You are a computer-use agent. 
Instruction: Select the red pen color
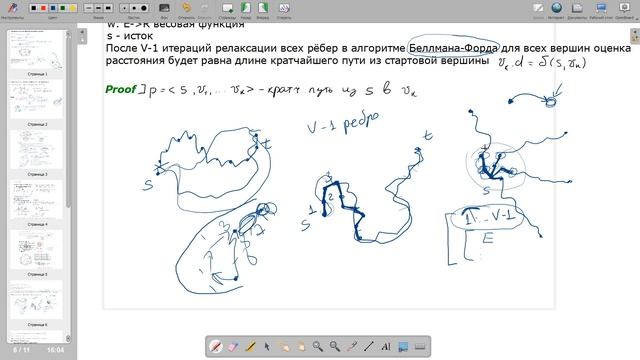(x=43, y=8)
